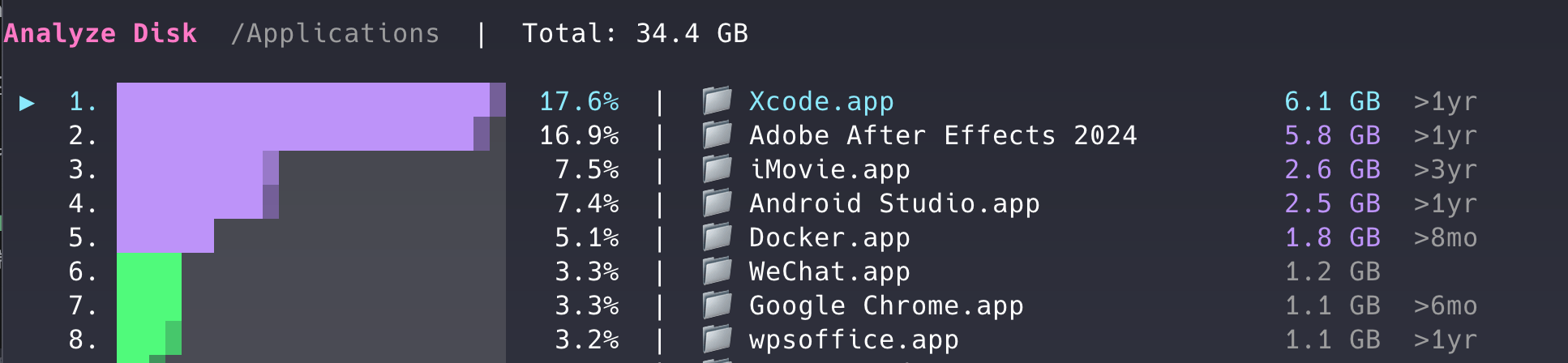
Task: Click the Analyze Disk title
Action: click(x=101, y=33)
